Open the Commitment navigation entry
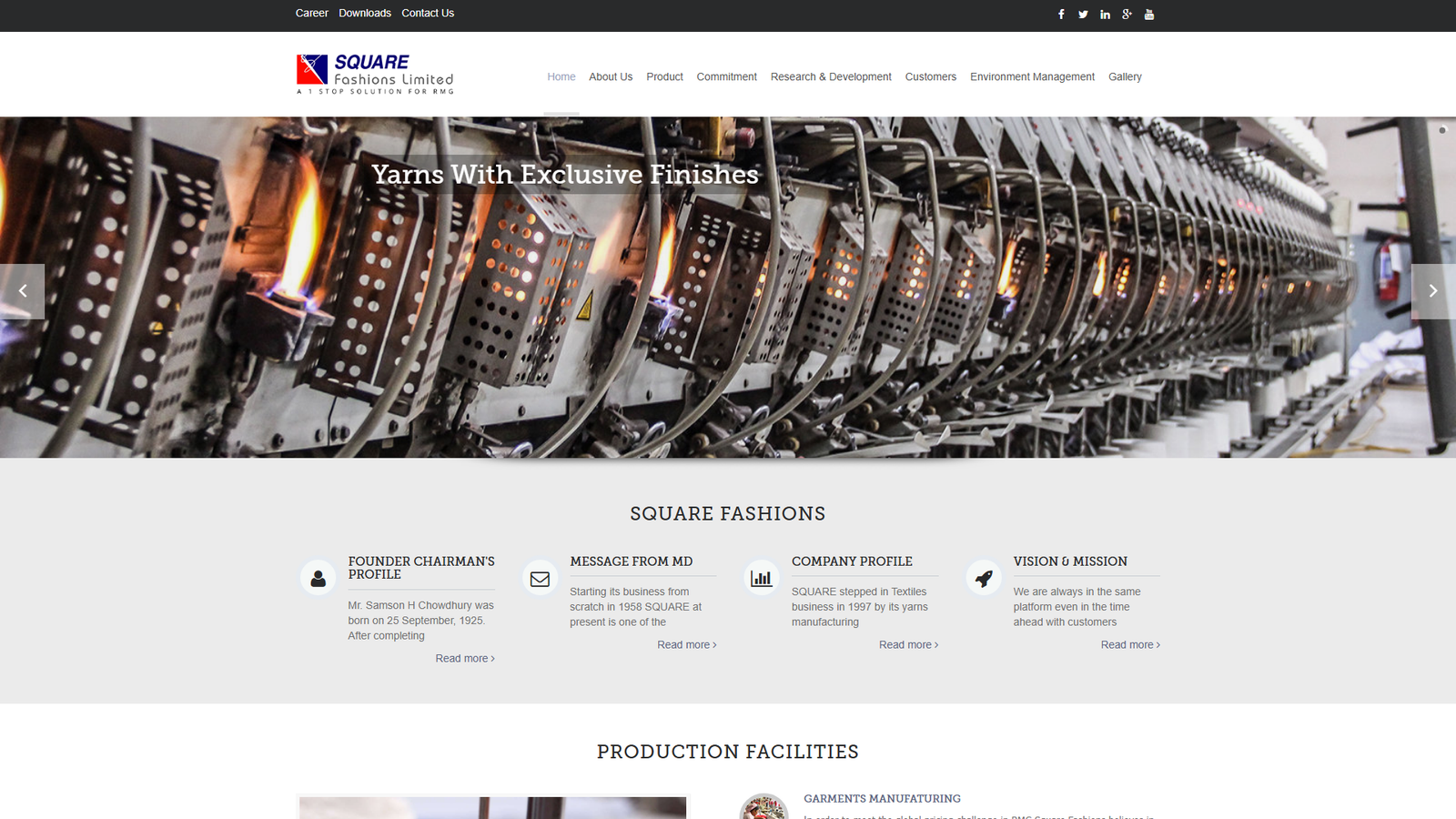The image size is (1456, 819). pos(726,76)
